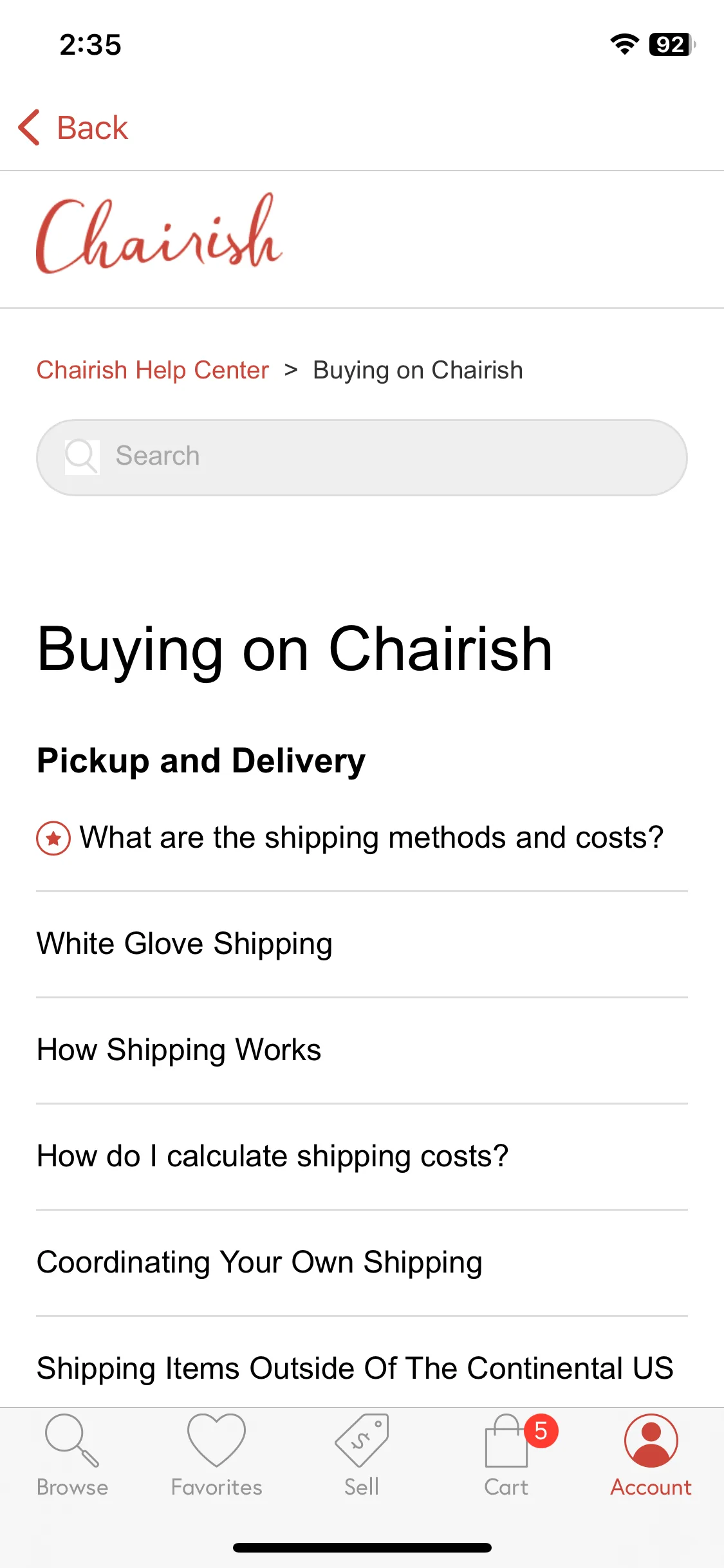Tap the Back text button
The width and height of the screenshot is (724, 1568).
point(93,127)
